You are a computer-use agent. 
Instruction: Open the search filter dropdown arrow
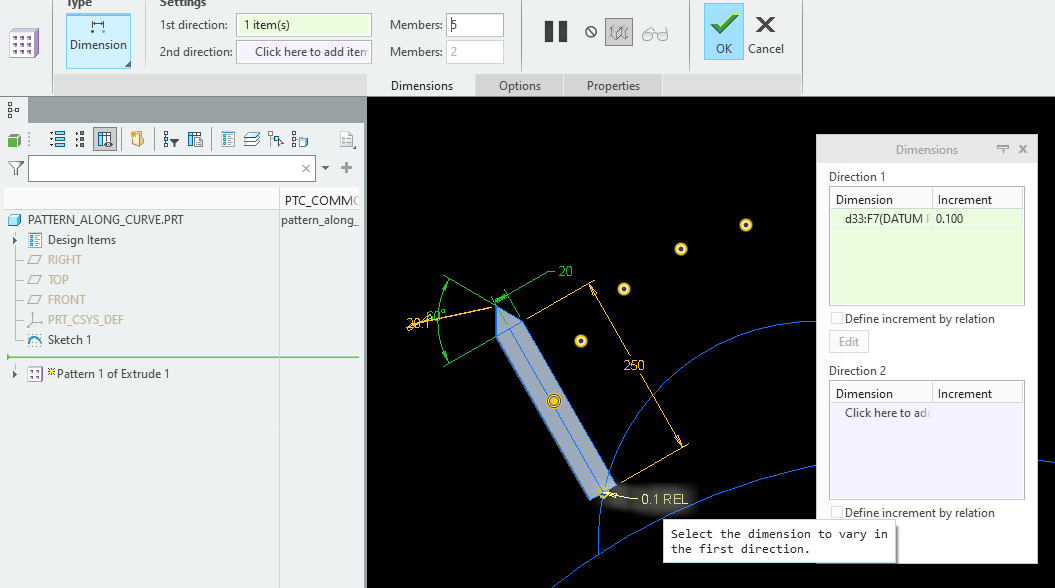click(x=324, y=167)
